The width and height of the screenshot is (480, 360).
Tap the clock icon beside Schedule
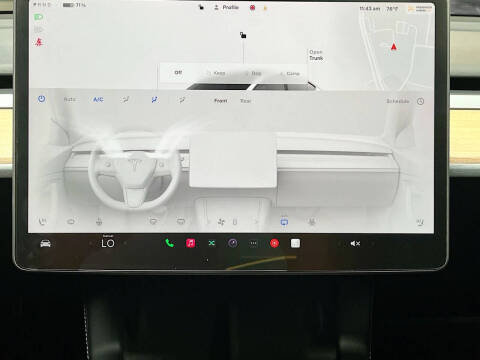[x=420, y=101]
